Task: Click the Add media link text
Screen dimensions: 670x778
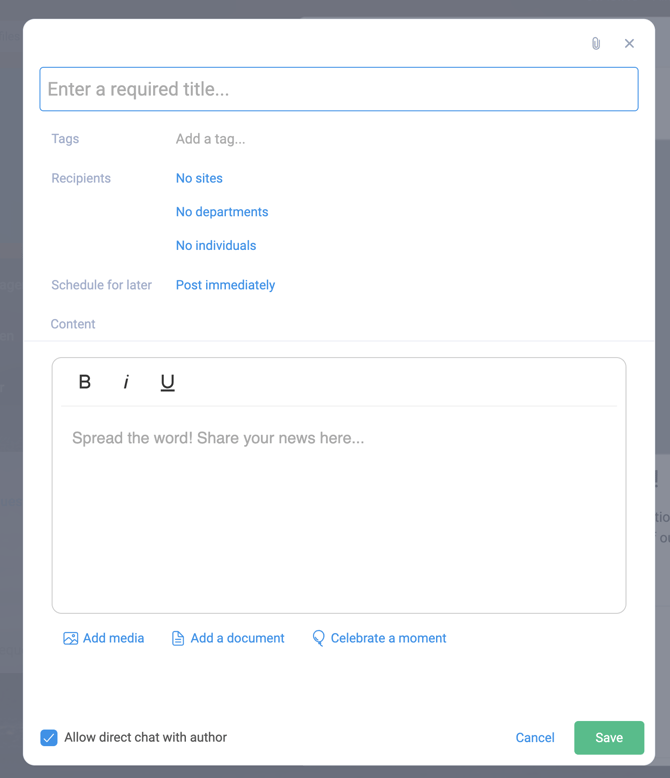Action: 113,639
